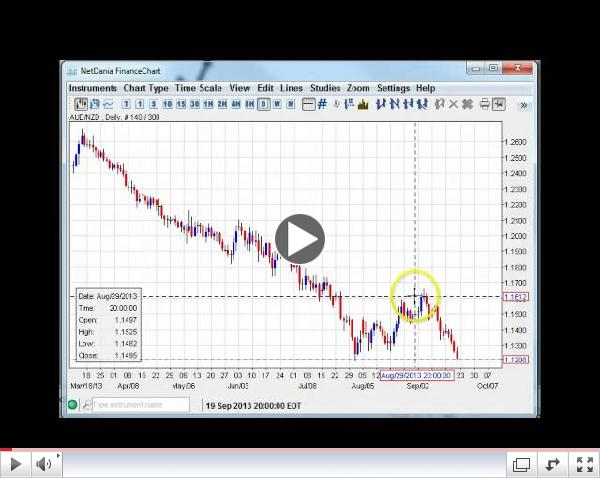Viewport: 600px width, 478px height.
Task: Select the bar chart type icon
Action: [95, 104]
